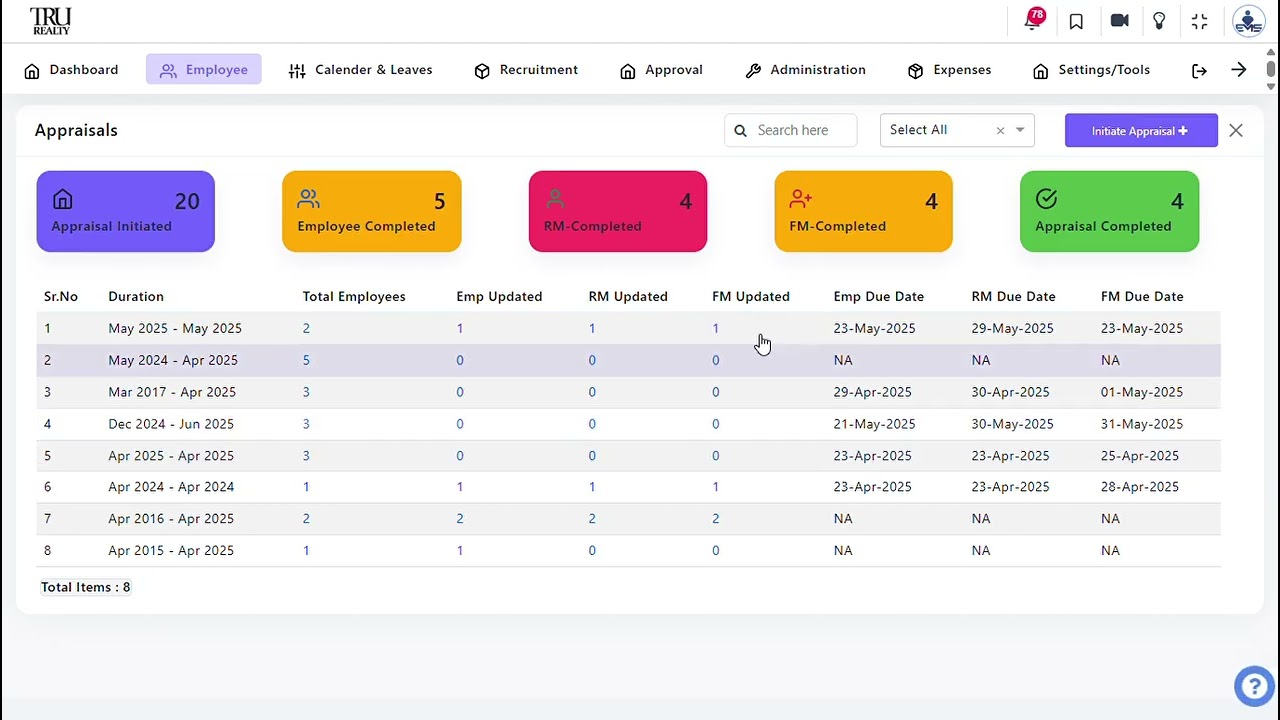Click the Employee Completed card icon
The width and height of the screenshot is (1280, 720).
click(x=308, y=199)
